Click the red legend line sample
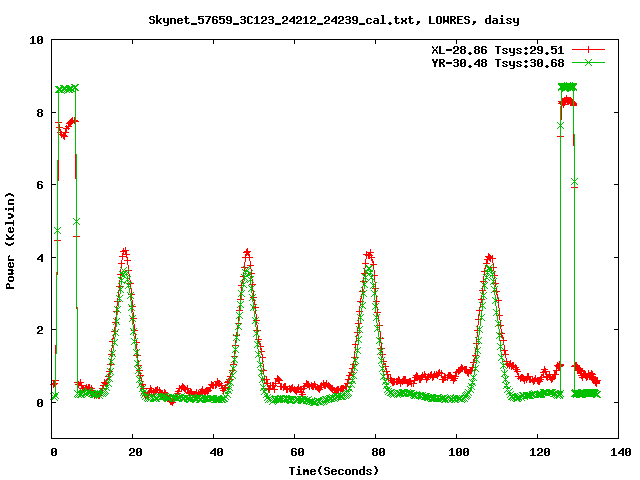 [x=588, y=50]
